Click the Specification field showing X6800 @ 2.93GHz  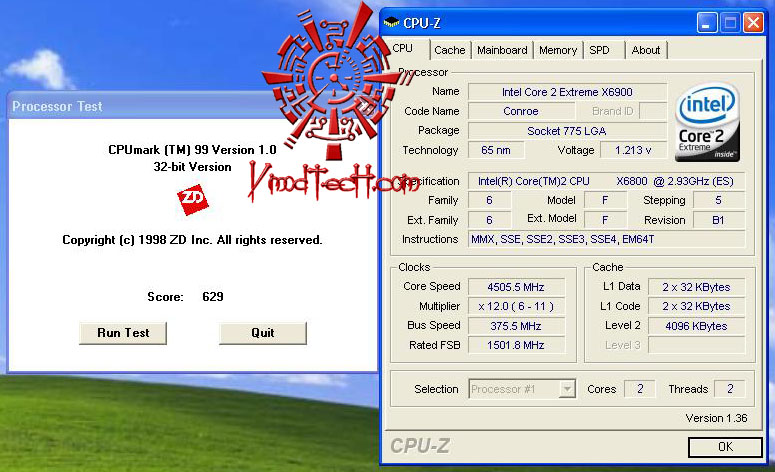pos(606,181)
